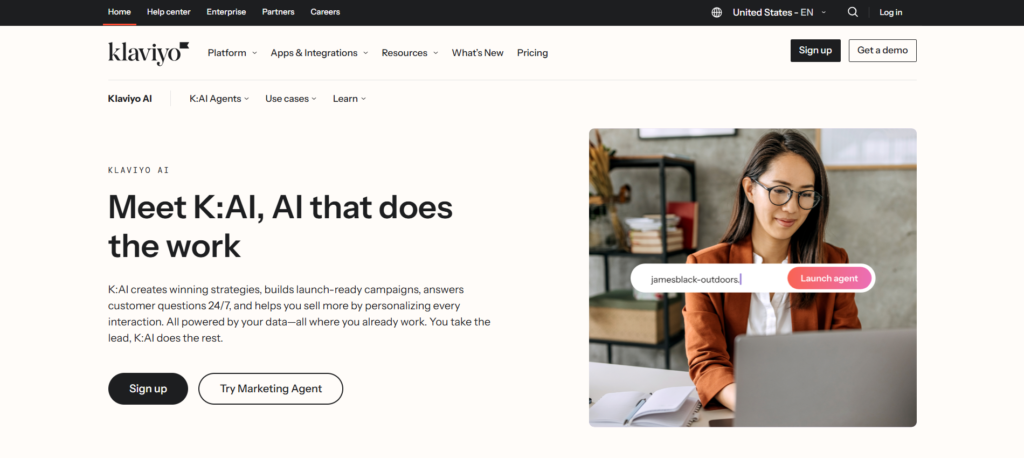Open the Pricing page
This screenshot has width=1024, height=458.
tap(532, 53)
